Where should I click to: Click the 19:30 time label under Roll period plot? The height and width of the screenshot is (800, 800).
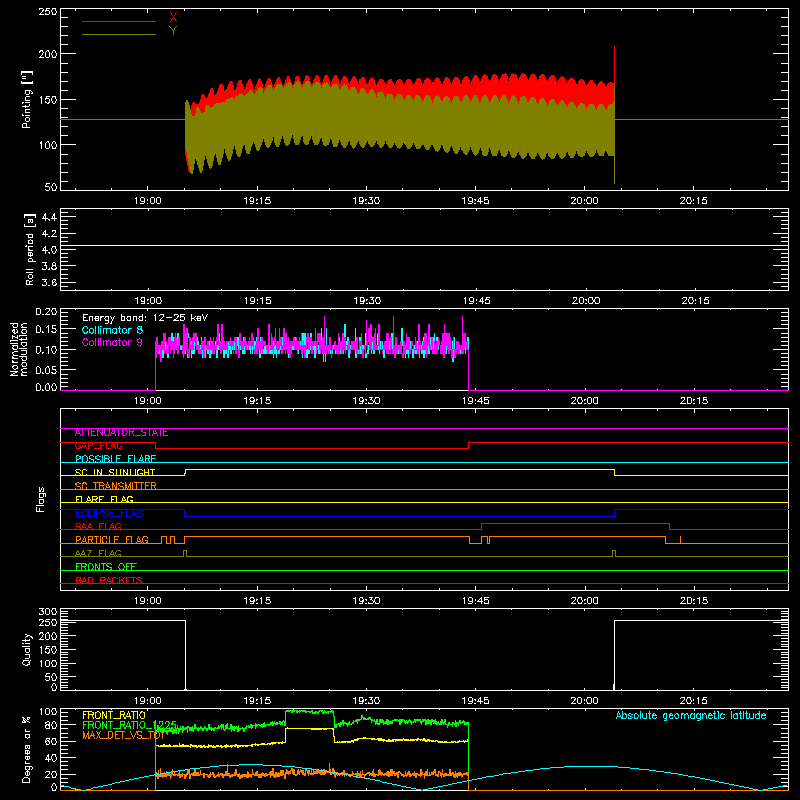point(366,301)
